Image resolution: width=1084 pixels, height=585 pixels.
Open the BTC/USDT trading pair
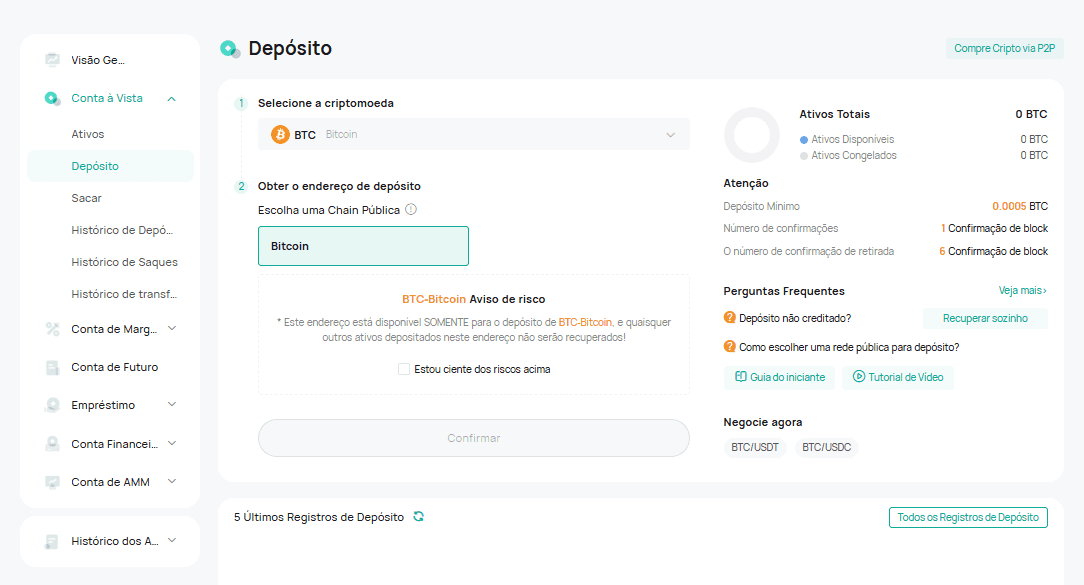[x=755, y=447]
